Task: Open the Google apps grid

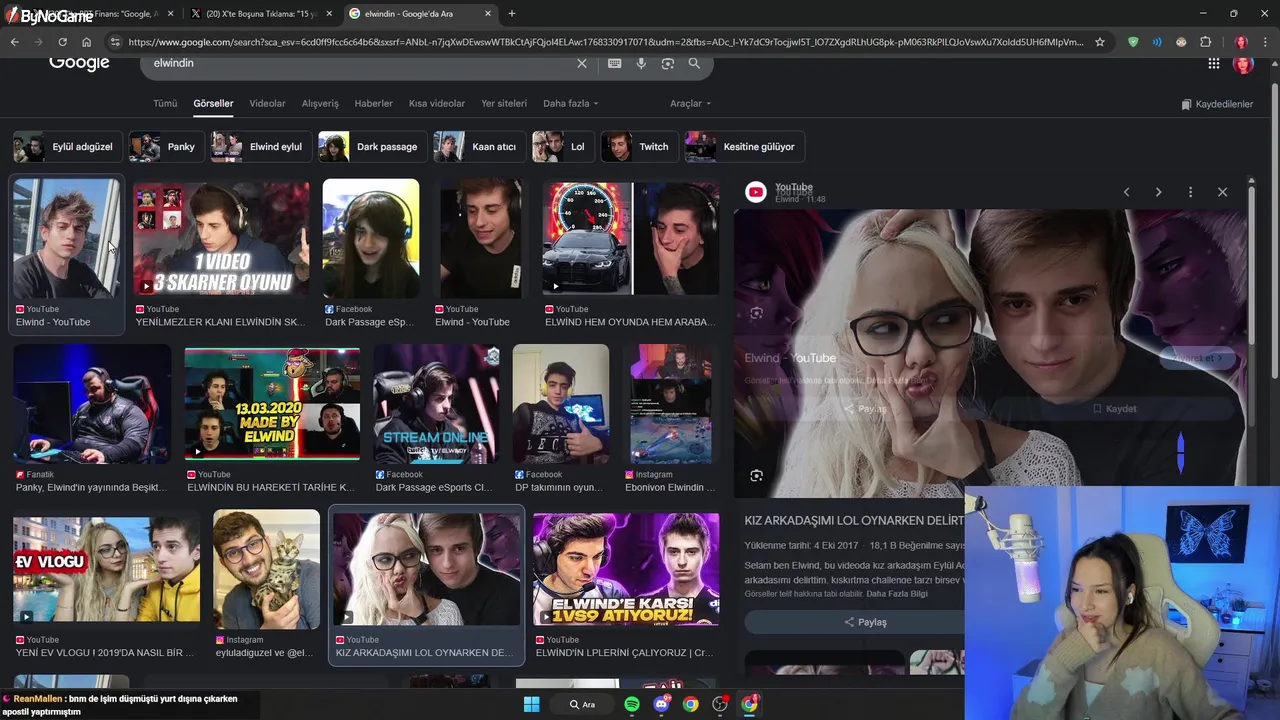Action: [x=1213, y=63]
